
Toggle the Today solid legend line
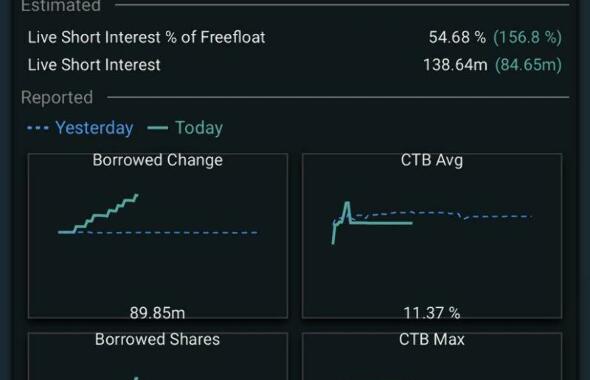point(158,128)
